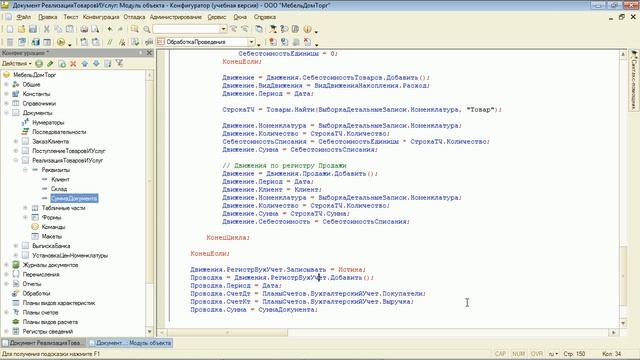Image resolution: width=640 pixels, height=360 pixels.
Task: Select the ВыпискаБанка document
Action: pos(51,246)
